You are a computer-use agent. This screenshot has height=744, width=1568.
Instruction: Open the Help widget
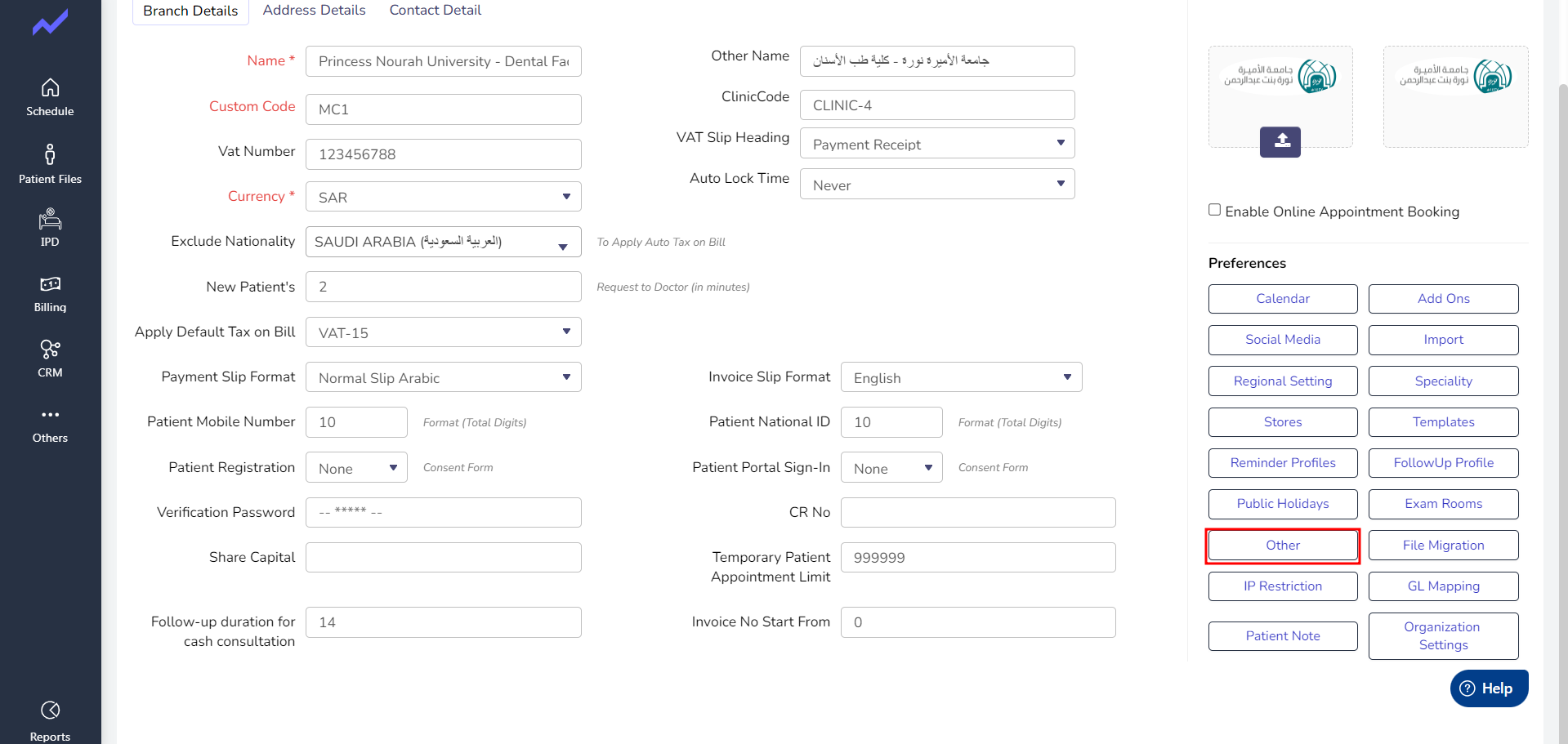click(1489, 688)
